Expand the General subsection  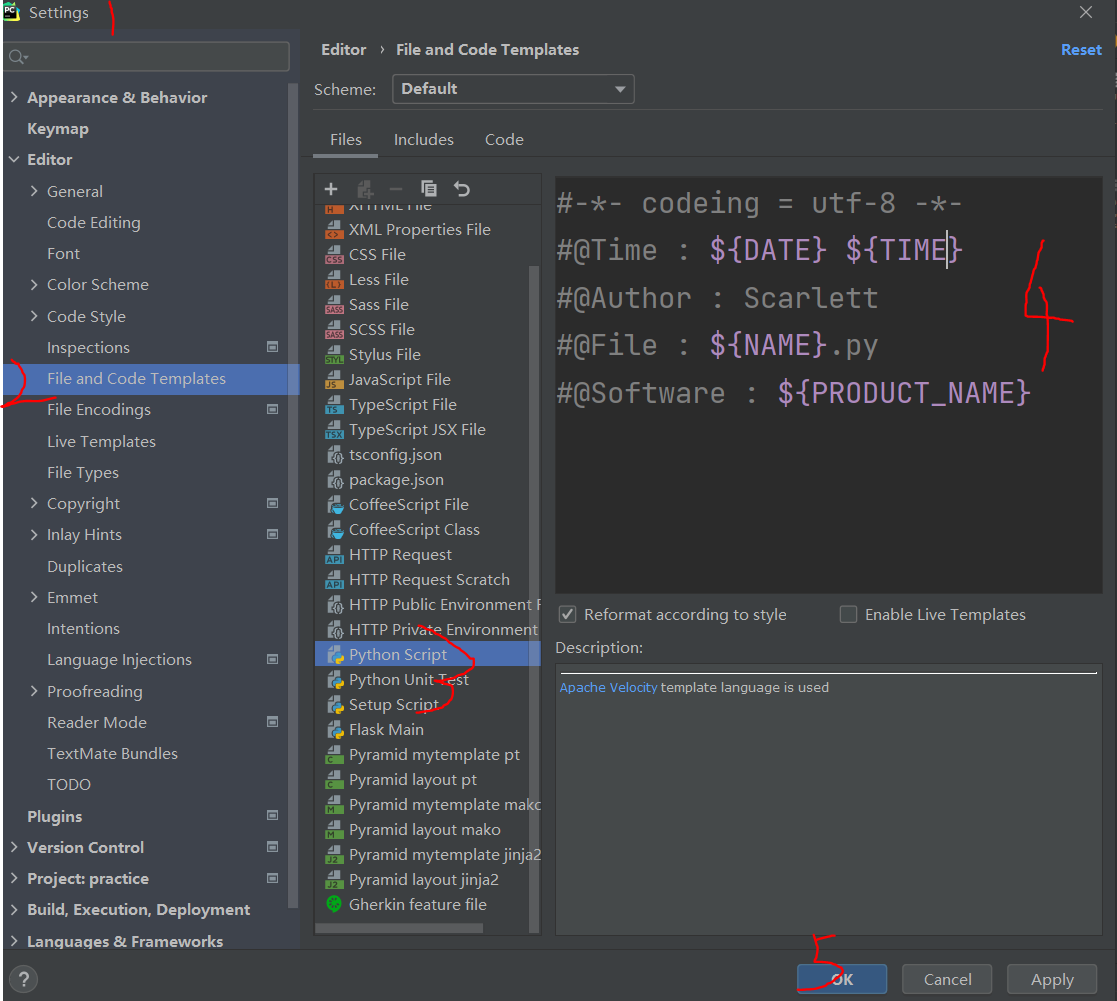(33, 191)
